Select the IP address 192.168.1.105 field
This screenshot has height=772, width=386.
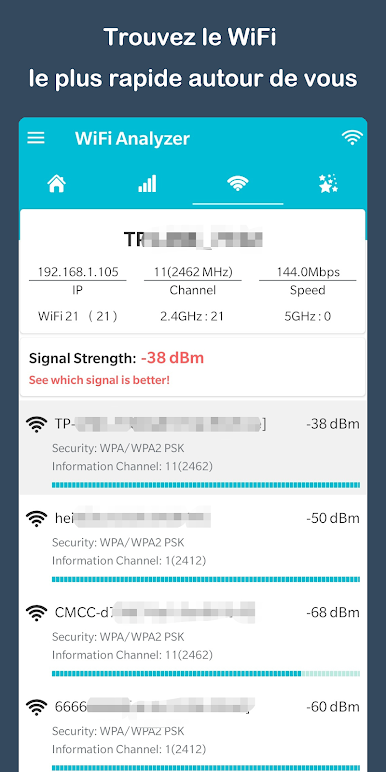click(x=78, y=272)
